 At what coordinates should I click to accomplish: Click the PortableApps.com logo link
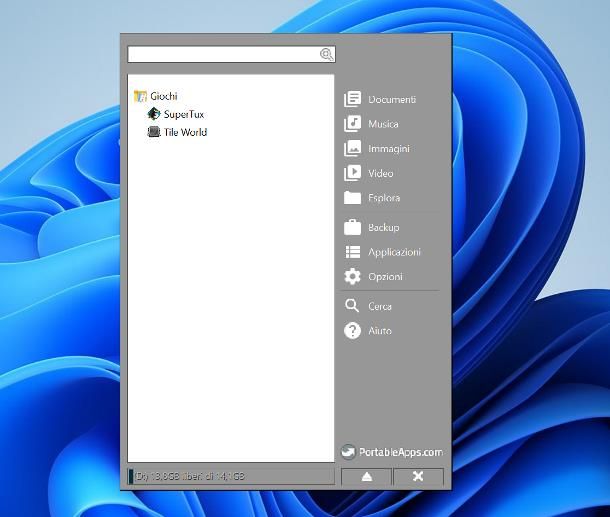(391, 452)
